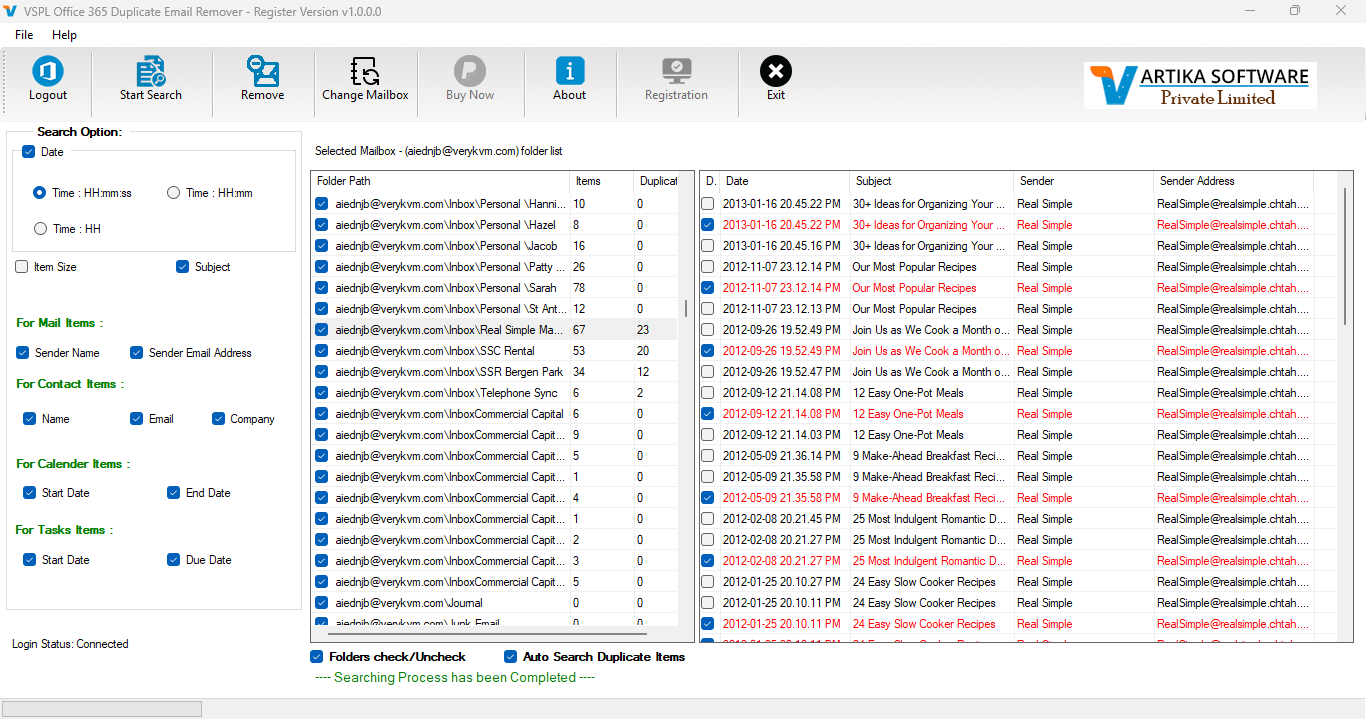Open the Help menu
Viewport: 1366px width, 720px height.
[64, 35]
